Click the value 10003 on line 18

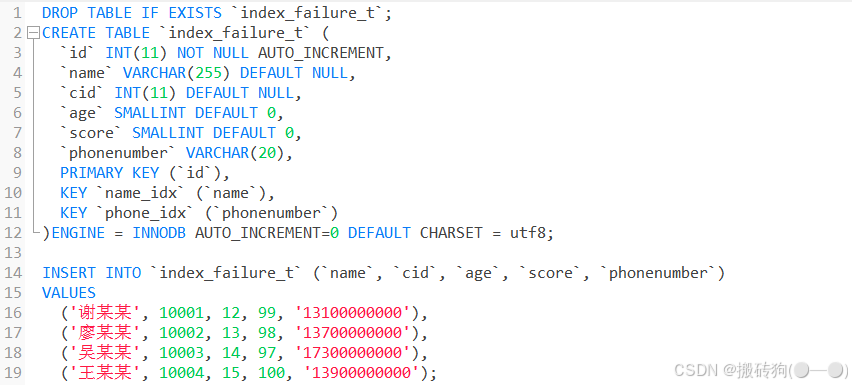coord(181,352)
